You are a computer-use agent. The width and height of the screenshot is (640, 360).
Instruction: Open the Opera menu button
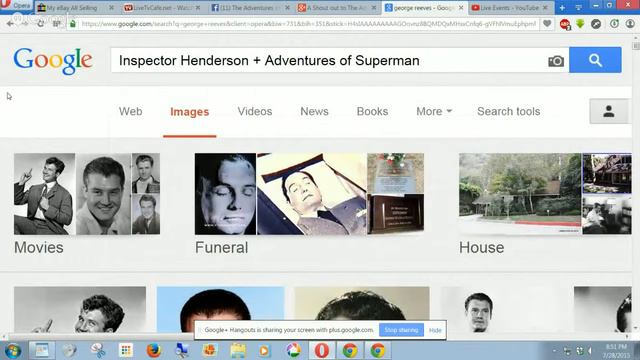(x=16, y=5)
